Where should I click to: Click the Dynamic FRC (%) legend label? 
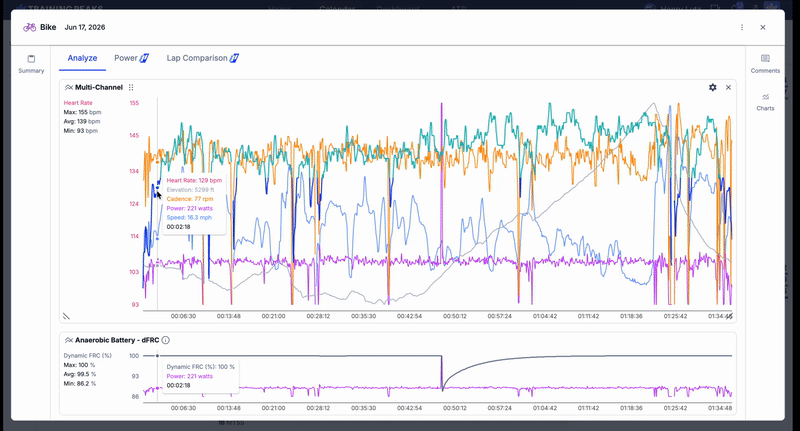pos(87,356)
